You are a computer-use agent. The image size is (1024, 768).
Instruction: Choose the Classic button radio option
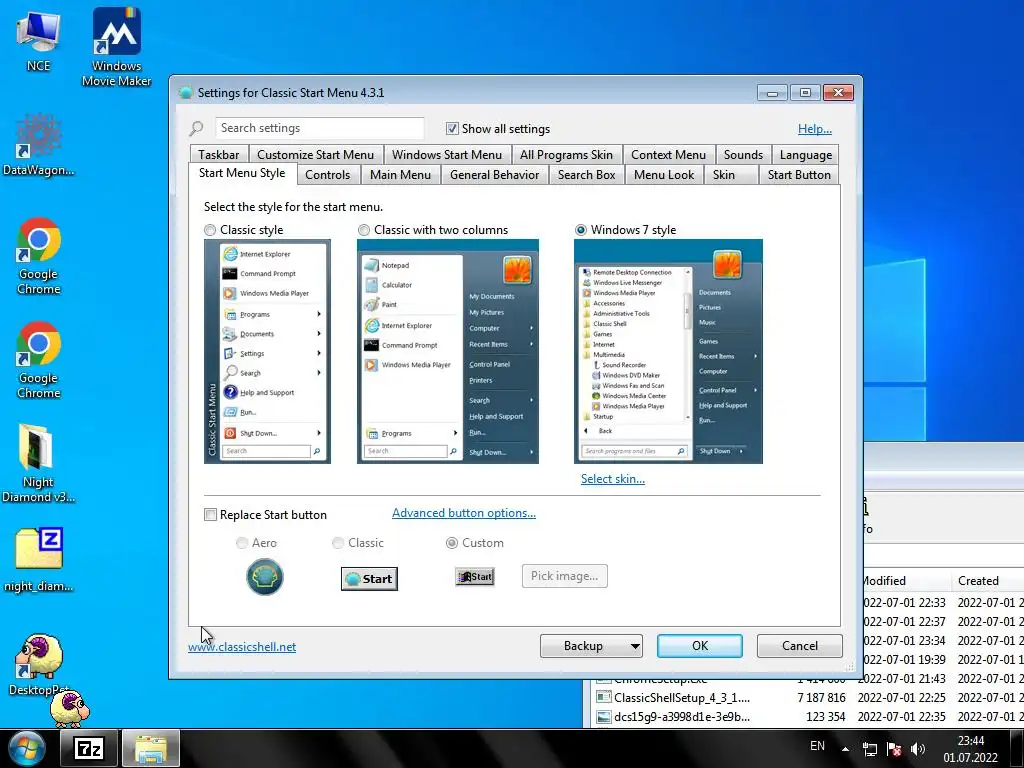coord(338,543)
